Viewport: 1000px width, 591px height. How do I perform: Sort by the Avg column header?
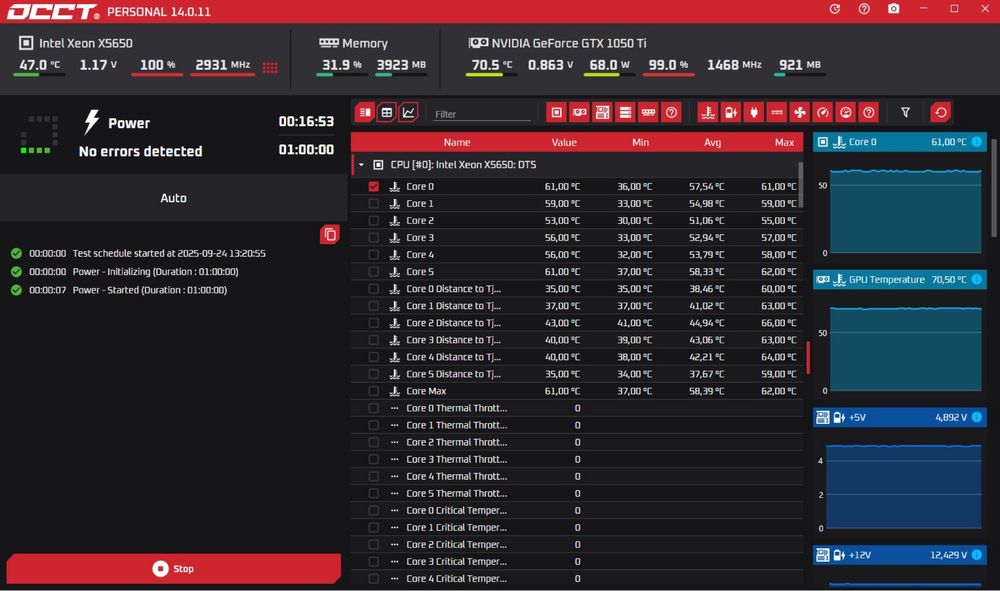[x=712, y=142]
